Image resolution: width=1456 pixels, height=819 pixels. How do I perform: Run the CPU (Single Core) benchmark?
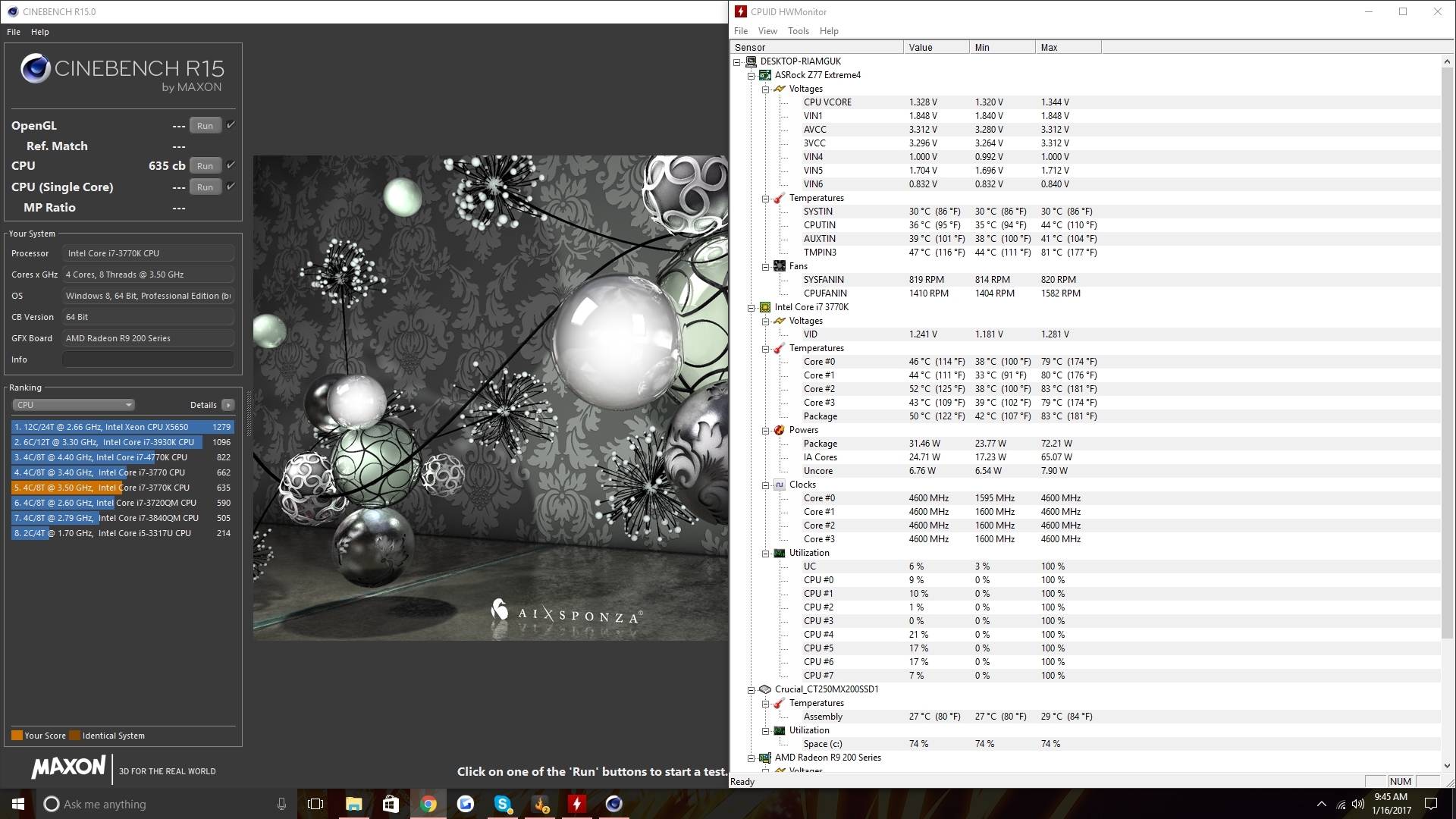(205, 187)
